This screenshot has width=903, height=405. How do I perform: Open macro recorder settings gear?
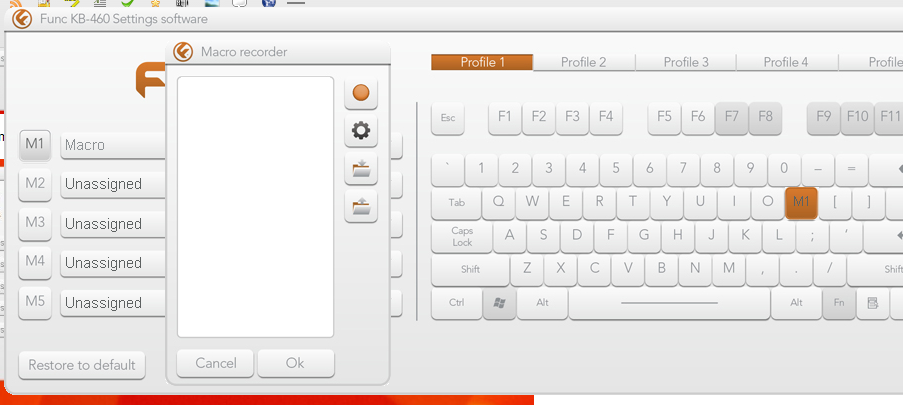pyautogui.click(x=361, y=131)
